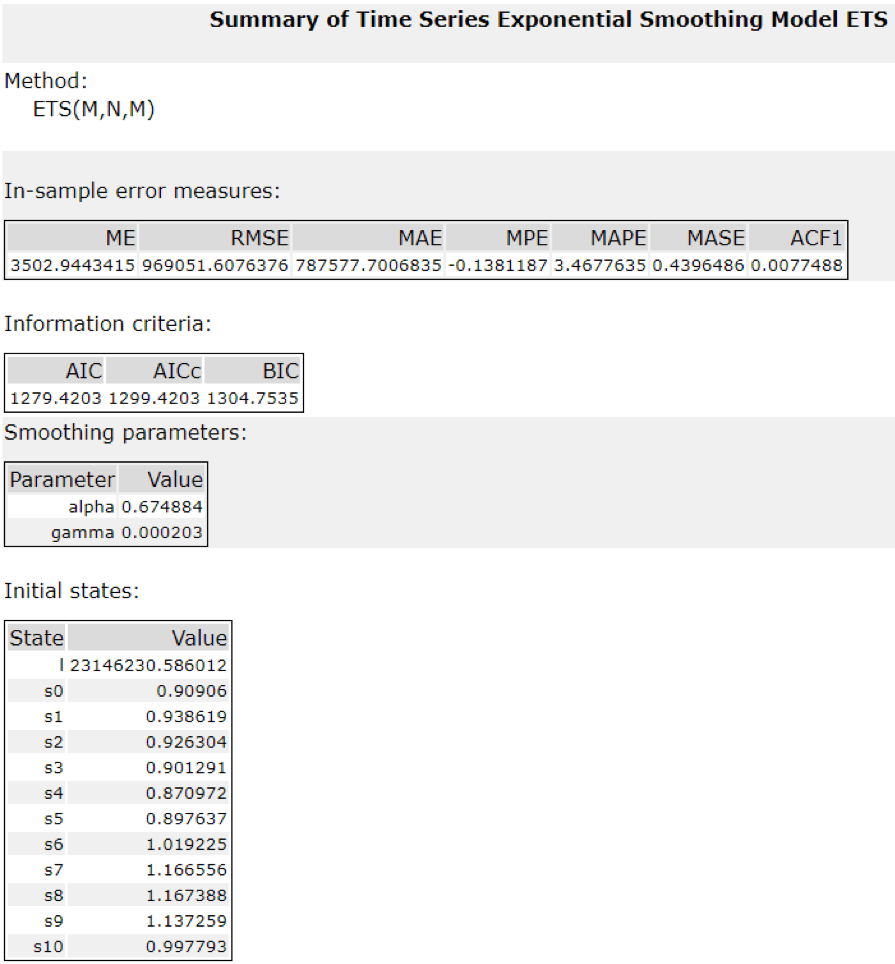Click the BIC value 1304.7535
The width and height of the screenshot is (895, 964).
[252, 399]
